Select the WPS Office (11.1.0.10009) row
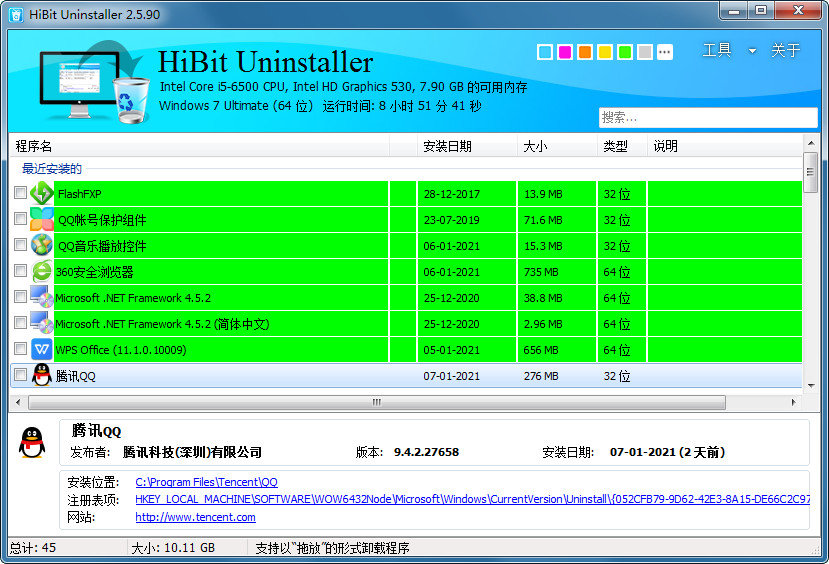 406,350
